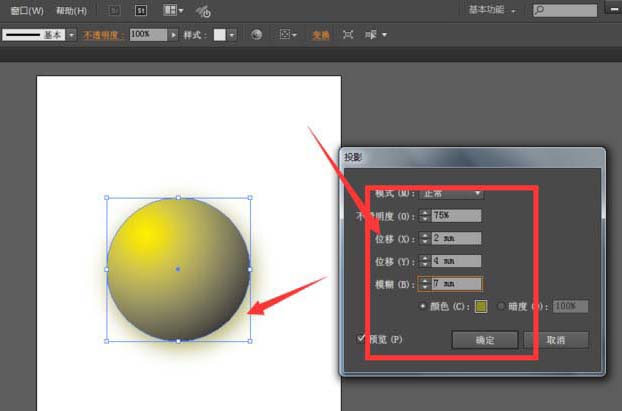
Task: Click the 不透明度 stepper arrows in dialog
Action: (425, 216)
